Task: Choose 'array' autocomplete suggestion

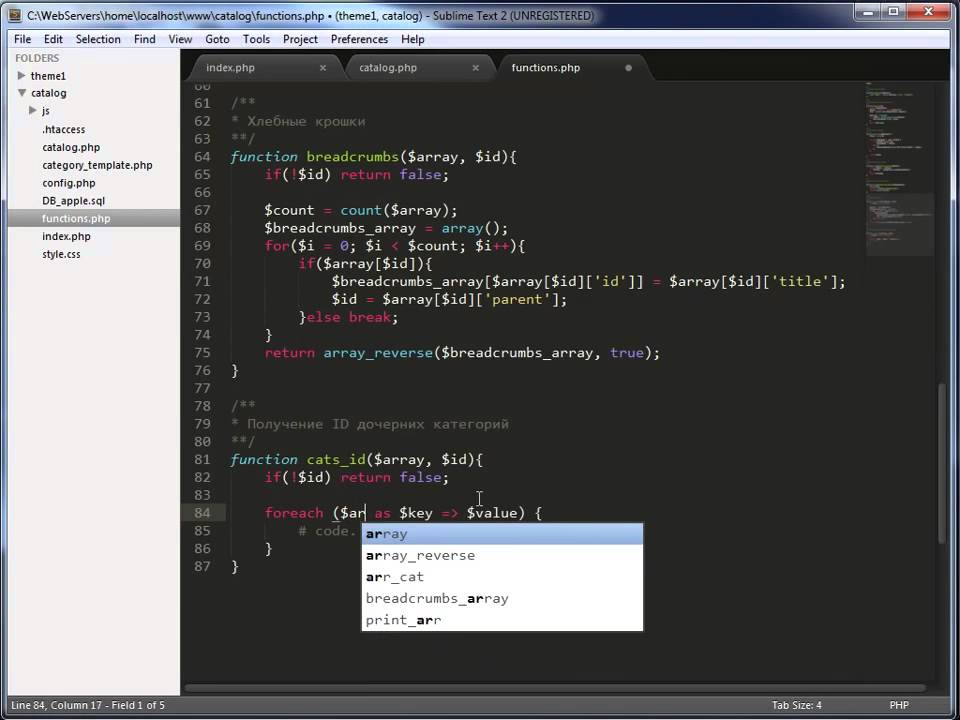Action: pos(503,534)
